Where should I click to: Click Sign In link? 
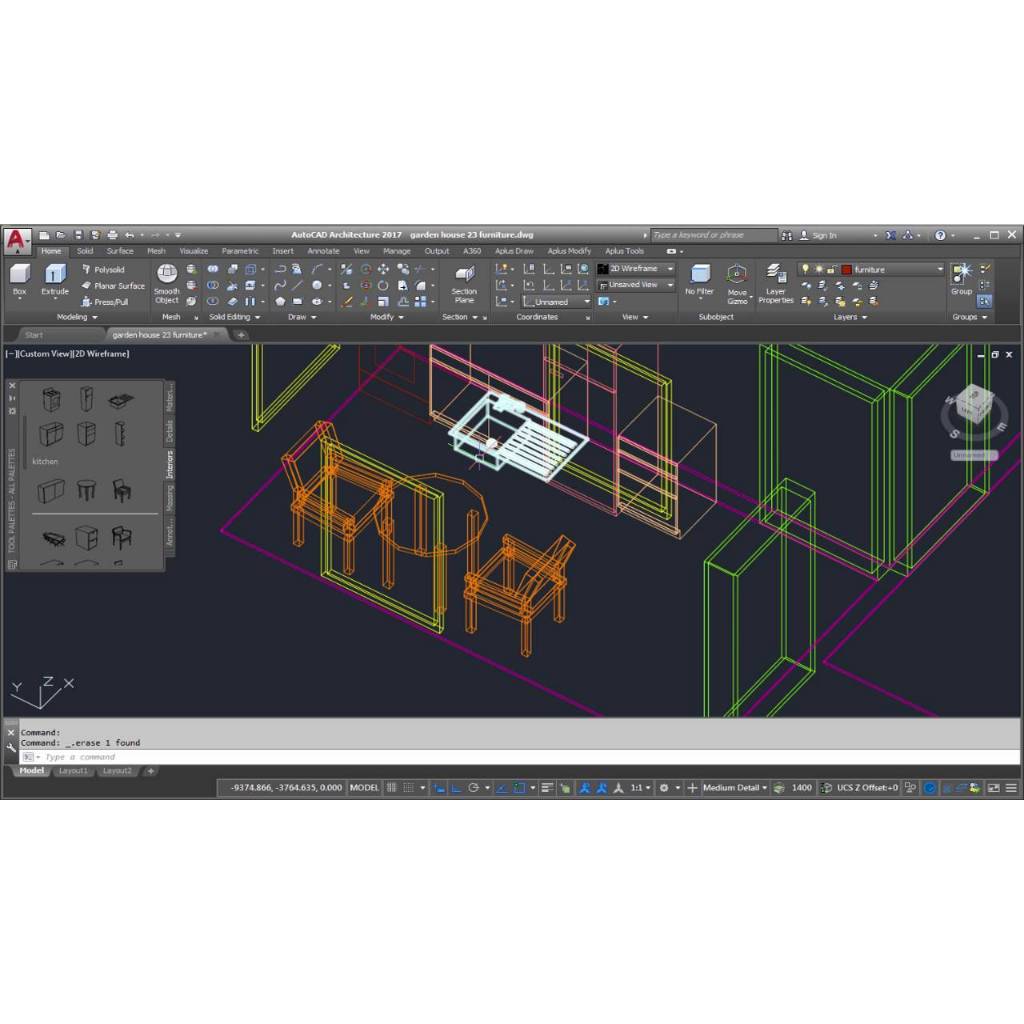(x=824, y=235)
